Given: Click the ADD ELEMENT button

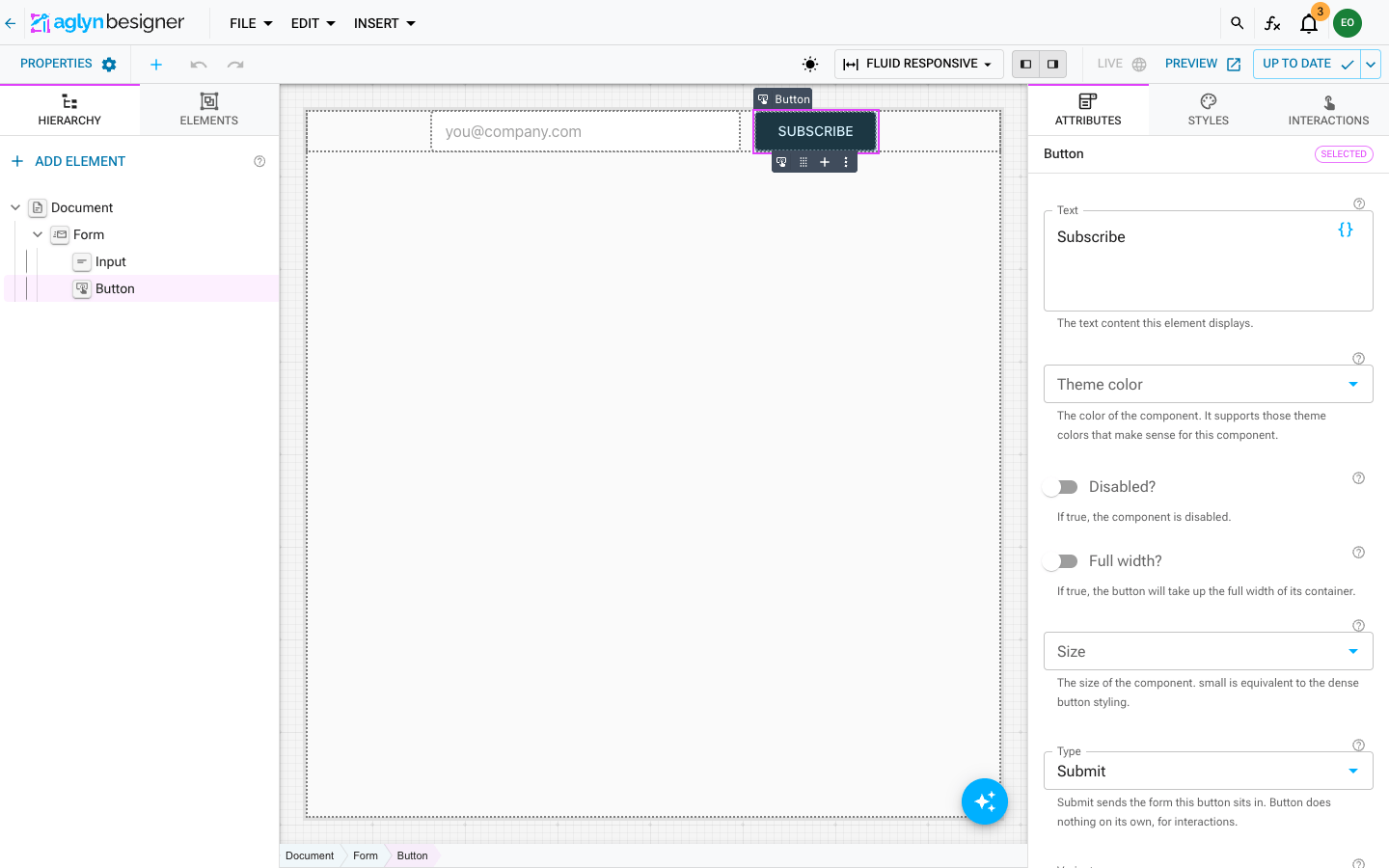Looking at the screenshot, I should click(x=68, y=161).
